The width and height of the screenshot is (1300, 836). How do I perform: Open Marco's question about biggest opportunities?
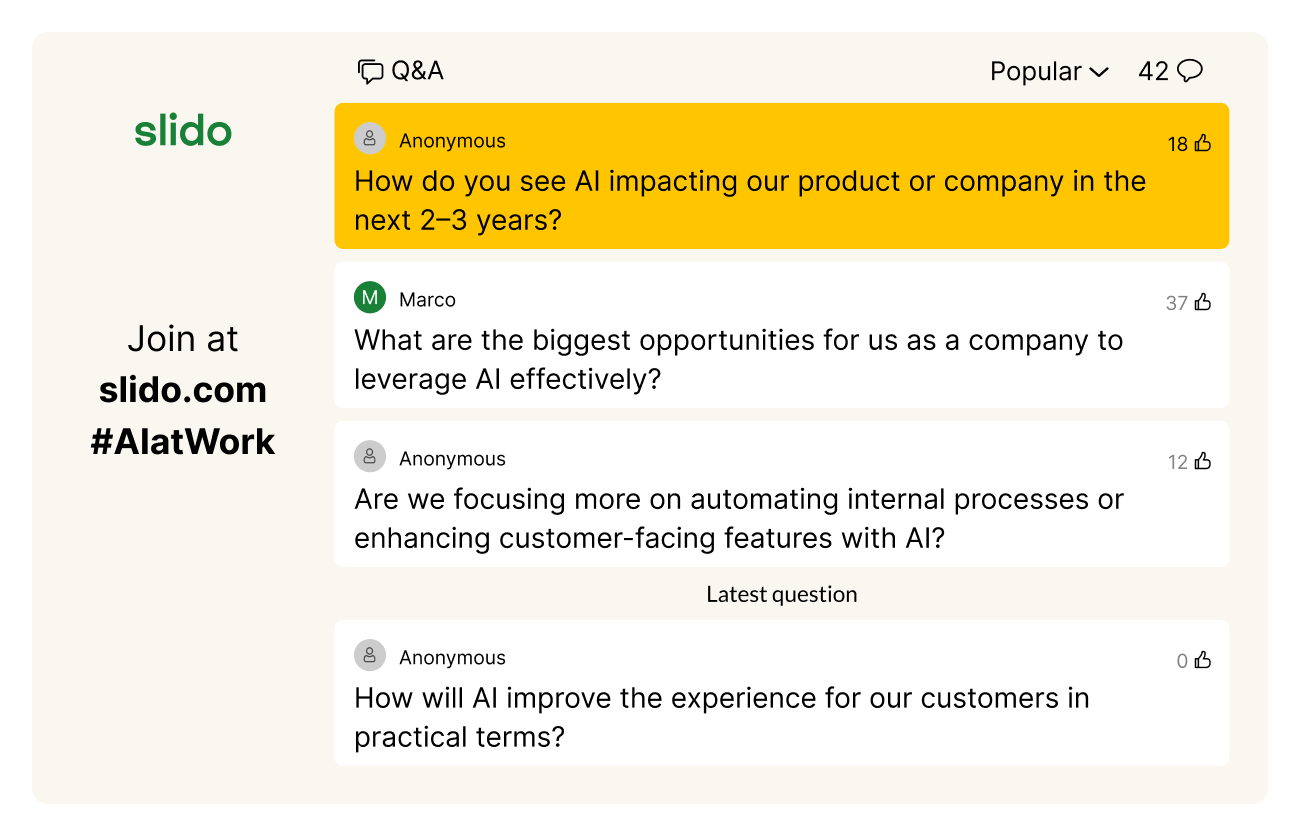click(738, 359)
